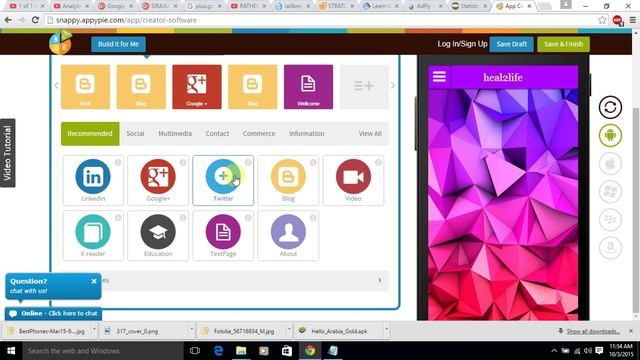Expand the collapsed section chevron below features
Screen dimensions: 640x360
tap(380, 280)
